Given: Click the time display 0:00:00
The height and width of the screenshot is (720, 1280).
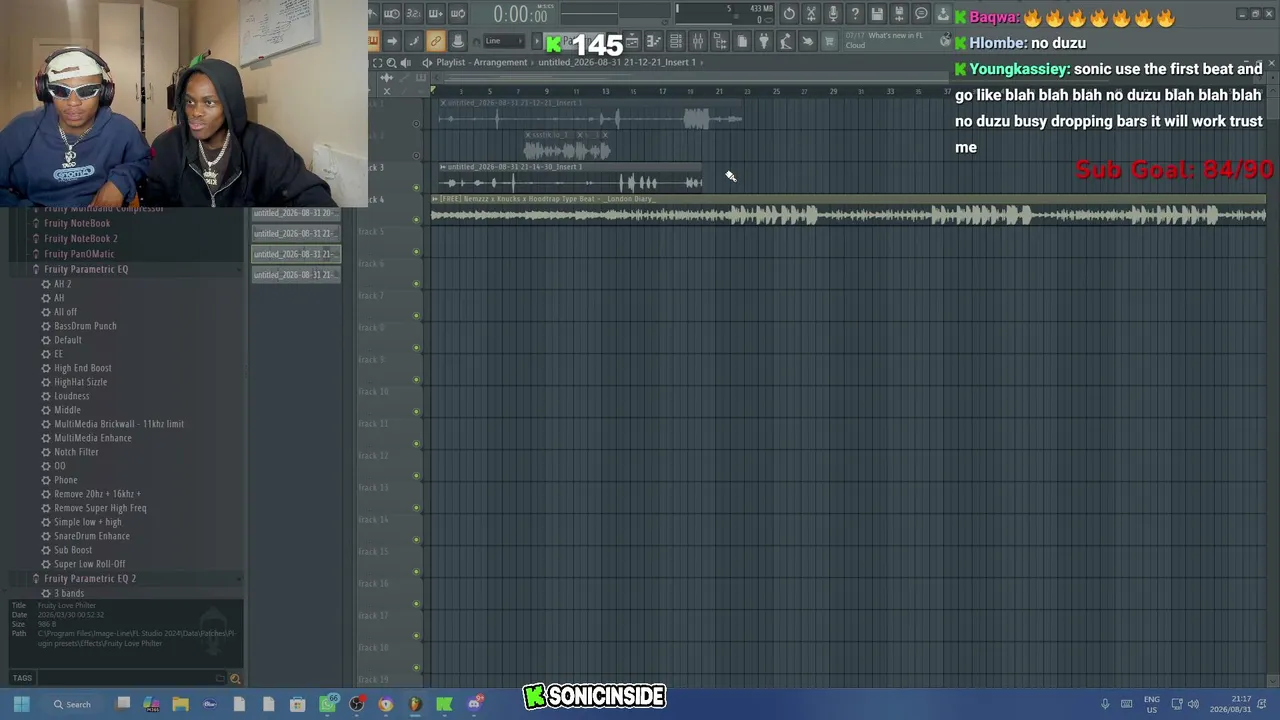Looking at the screenshot, I should [520, 14].
